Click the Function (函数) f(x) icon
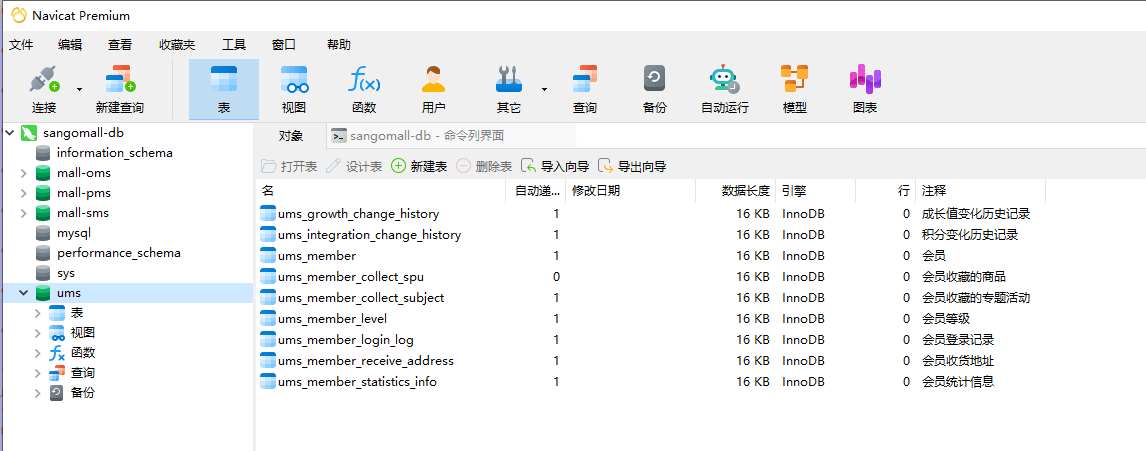The height and width of the screenshot is (451, 1146). [364, 79]
